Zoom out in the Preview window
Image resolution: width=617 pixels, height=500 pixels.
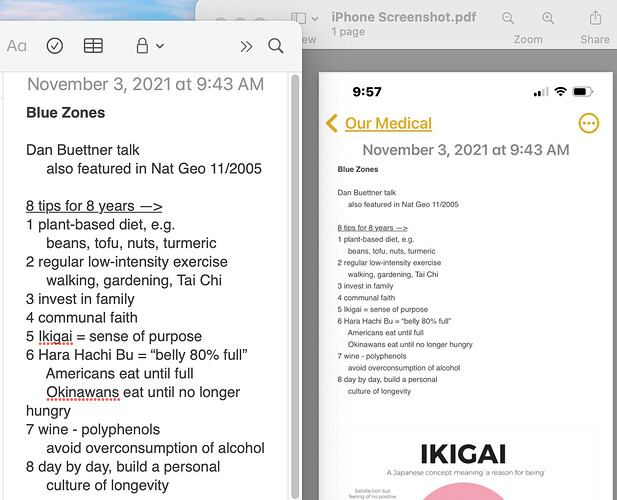[508, 18]
